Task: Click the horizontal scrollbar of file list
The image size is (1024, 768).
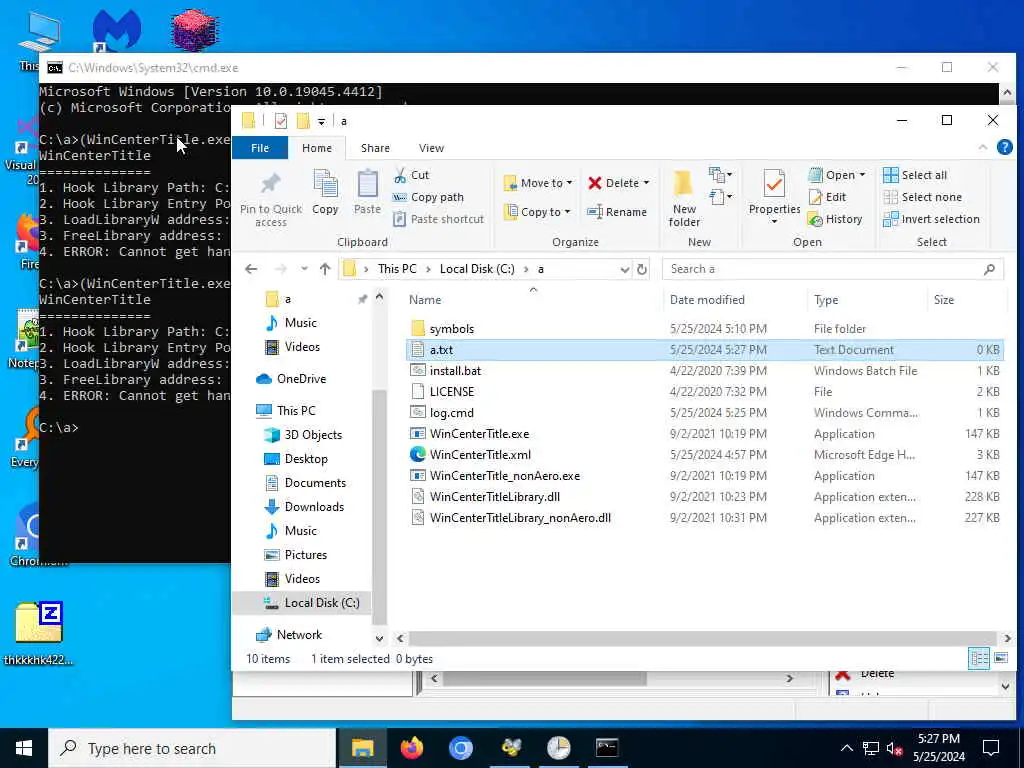Action: [x=703, y=639]
